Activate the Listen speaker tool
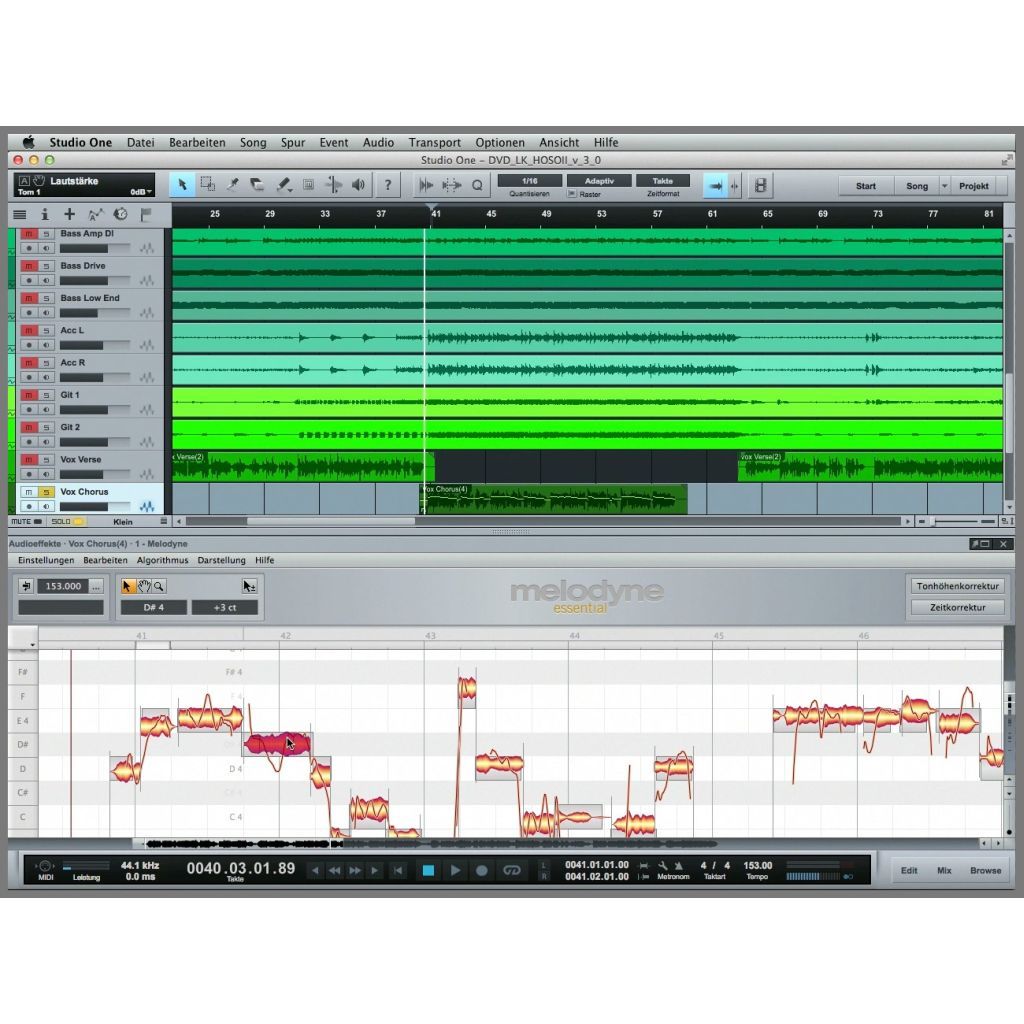1024x1024 pixels. click(359, 185)
